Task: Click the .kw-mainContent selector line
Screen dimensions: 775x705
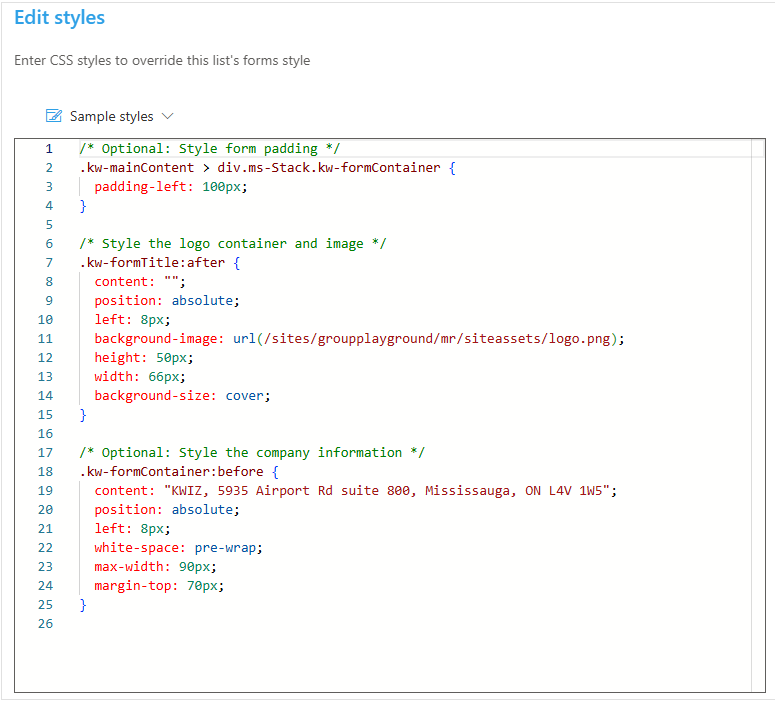Action: click(267, 168)
